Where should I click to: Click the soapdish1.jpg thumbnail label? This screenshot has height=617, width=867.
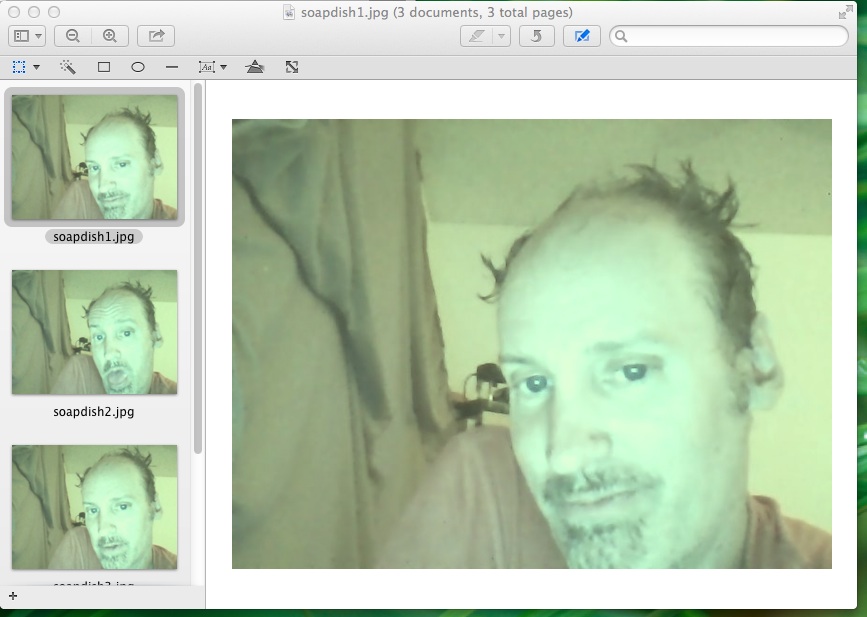pyautogui.click(x=94, y=237)
